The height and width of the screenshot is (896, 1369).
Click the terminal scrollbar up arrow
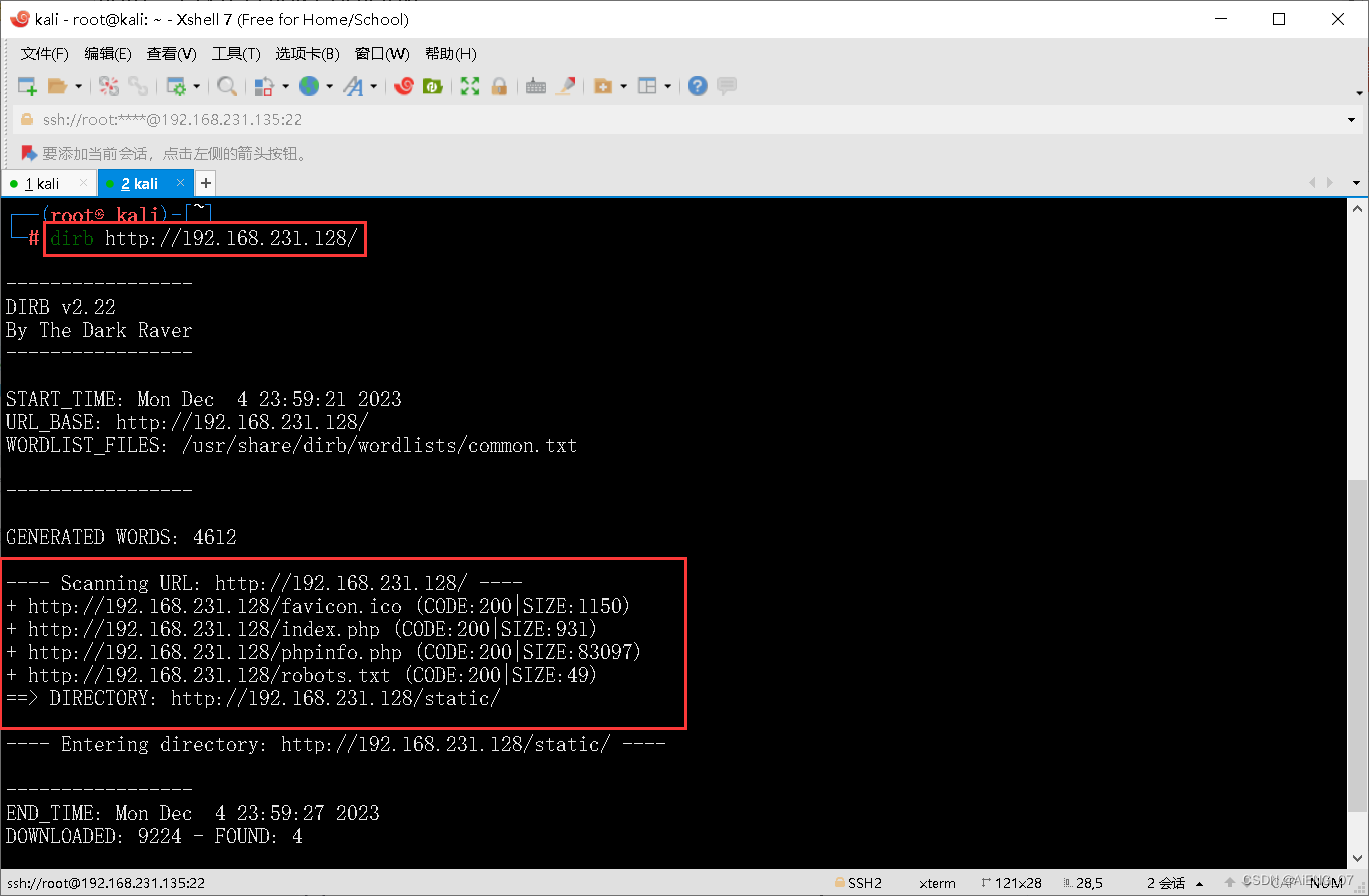click(1357, 209)
